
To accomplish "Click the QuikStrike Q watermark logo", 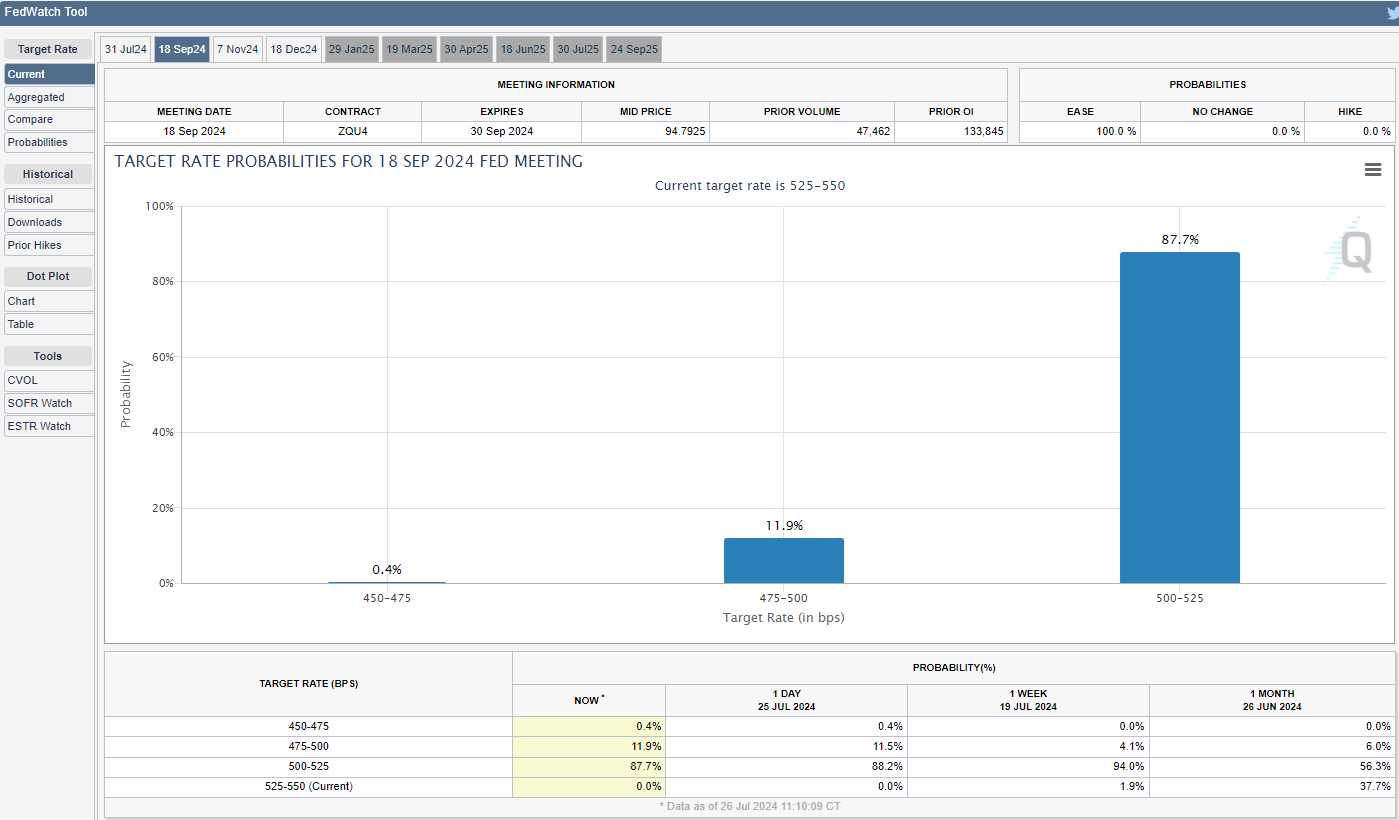I will click(x=1353, y=251).
